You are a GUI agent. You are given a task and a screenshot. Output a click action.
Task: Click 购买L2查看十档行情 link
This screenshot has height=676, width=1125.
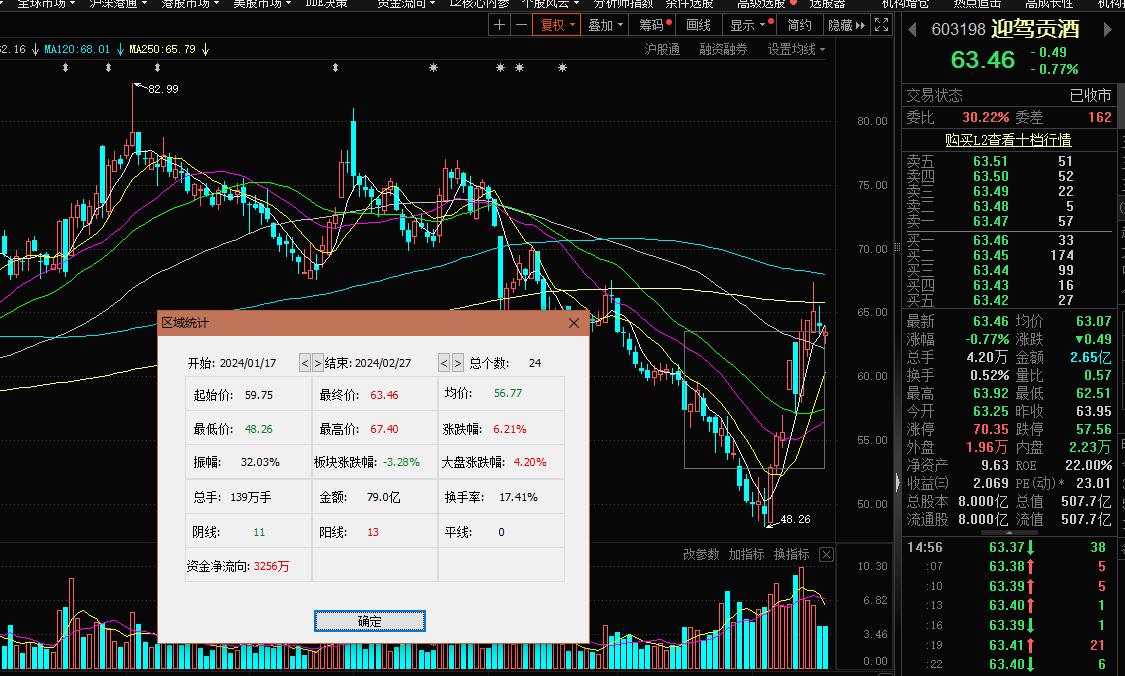point(1008,140)
